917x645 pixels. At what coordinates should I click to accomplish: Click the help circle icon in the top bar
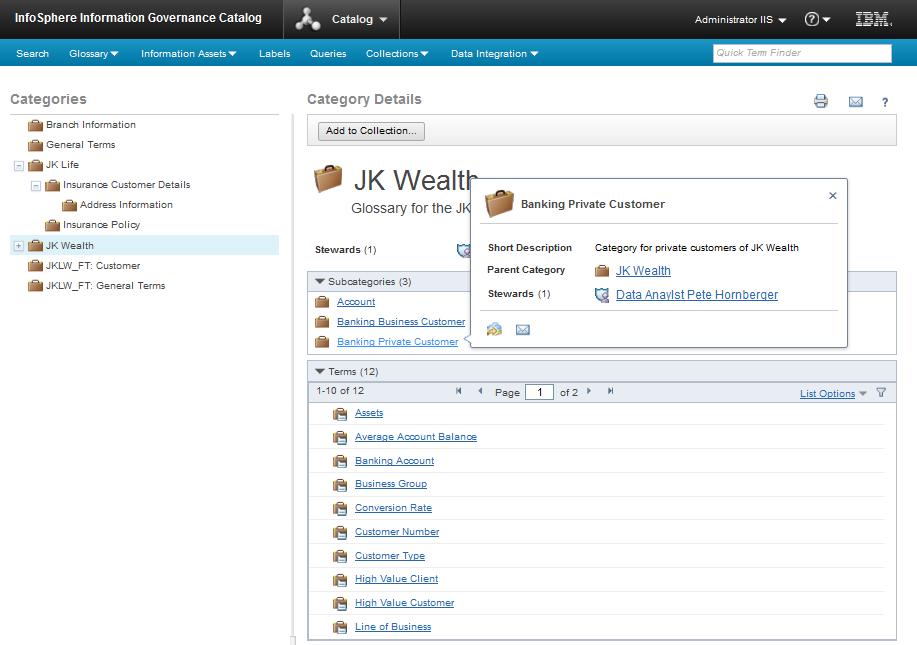811,19
